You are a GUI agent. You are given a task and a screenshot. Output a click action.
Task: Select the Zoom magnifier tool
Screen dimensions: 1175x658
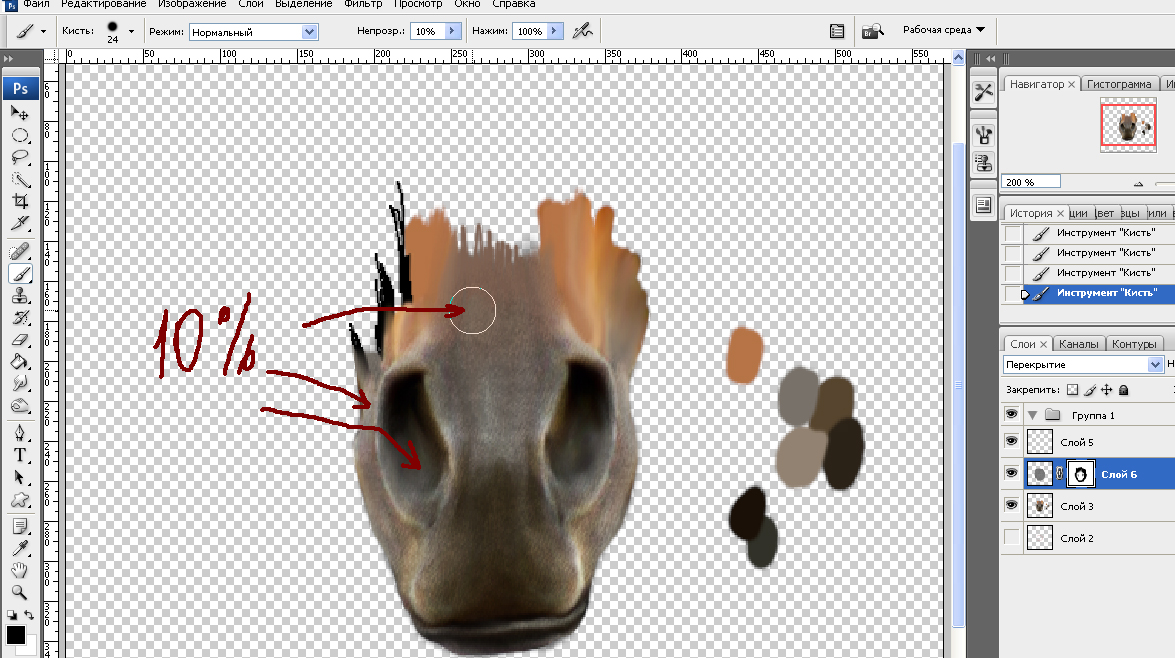pyautogui.click(x=20, y=591)
